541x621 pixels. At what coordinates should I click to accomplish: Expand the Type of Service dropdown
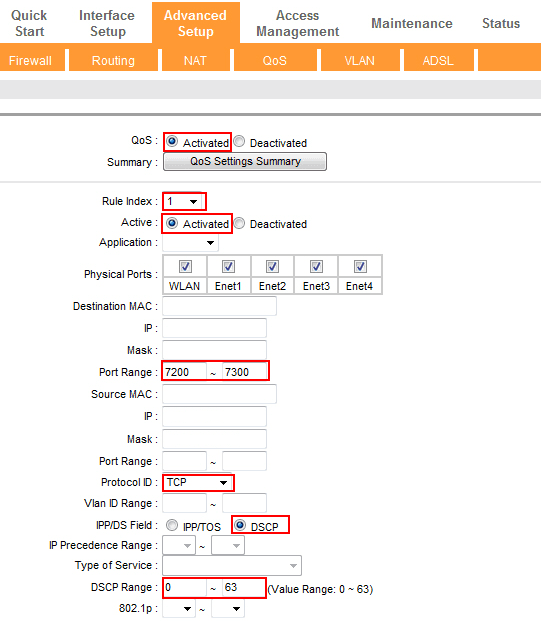pyautogui.click(x=232, y=566)
